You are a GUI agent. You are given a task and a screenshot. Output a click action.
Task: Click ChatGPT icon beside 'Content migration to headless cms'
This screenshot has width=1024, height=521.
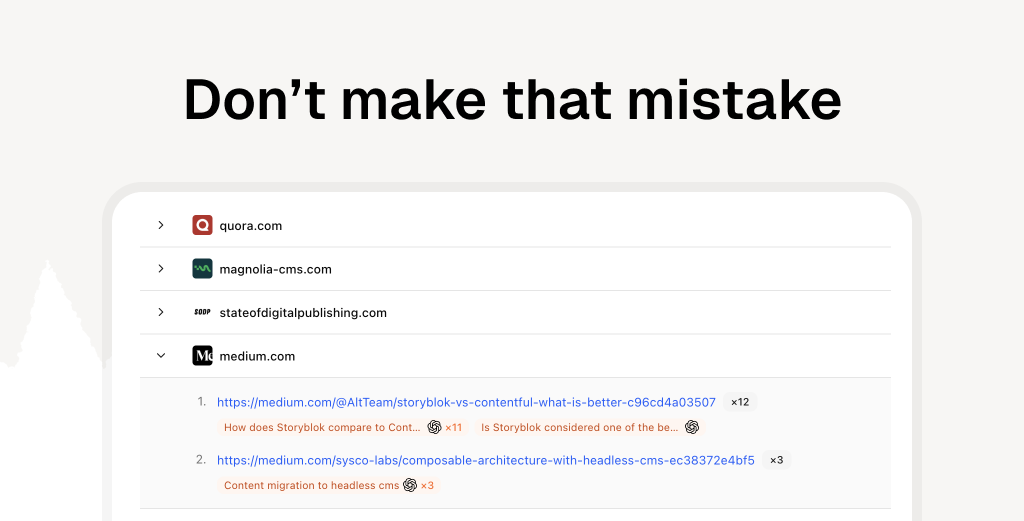410,485
